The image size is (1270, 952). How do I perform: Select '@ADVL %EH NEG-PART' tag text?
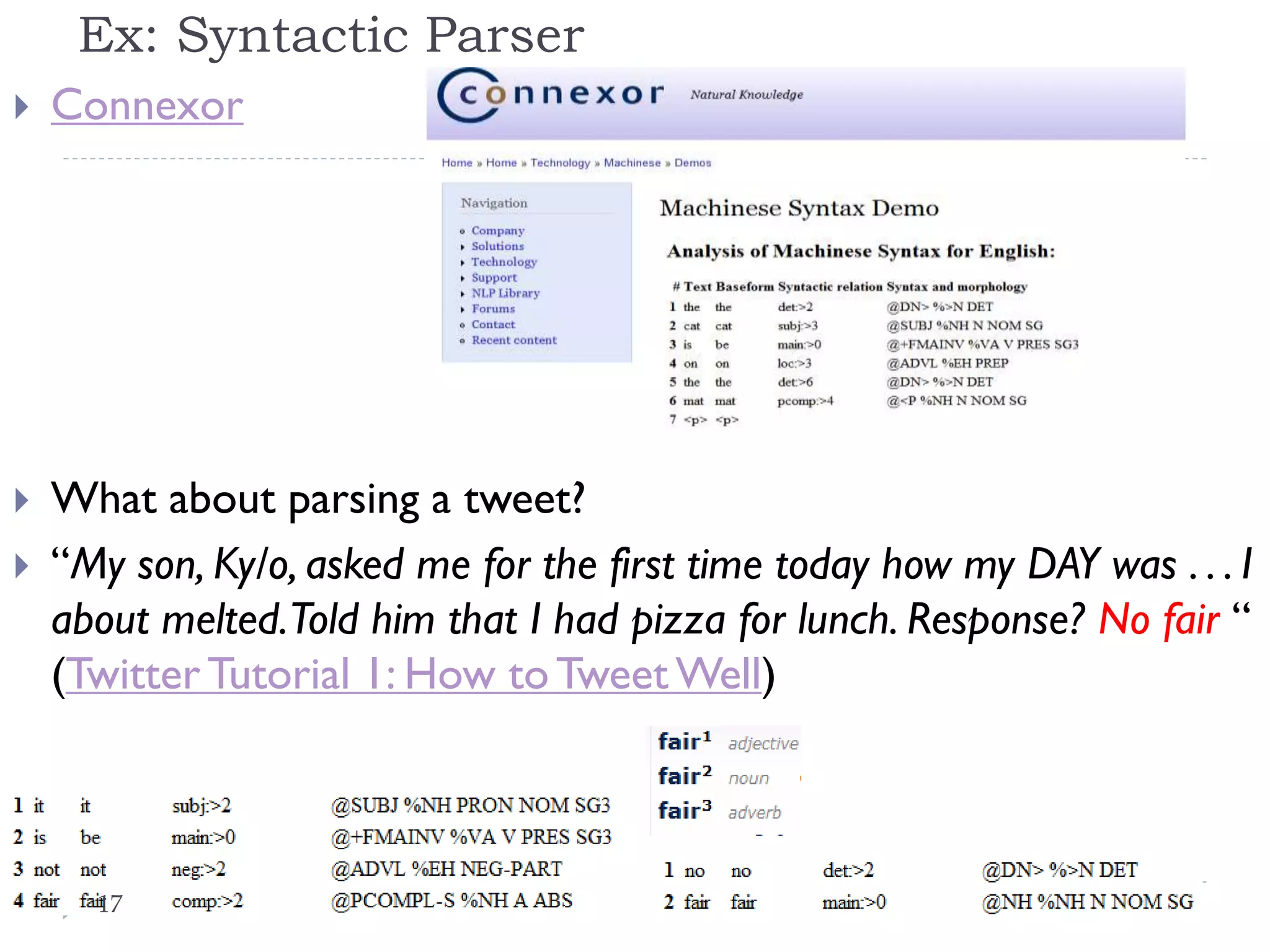[446, 869]
